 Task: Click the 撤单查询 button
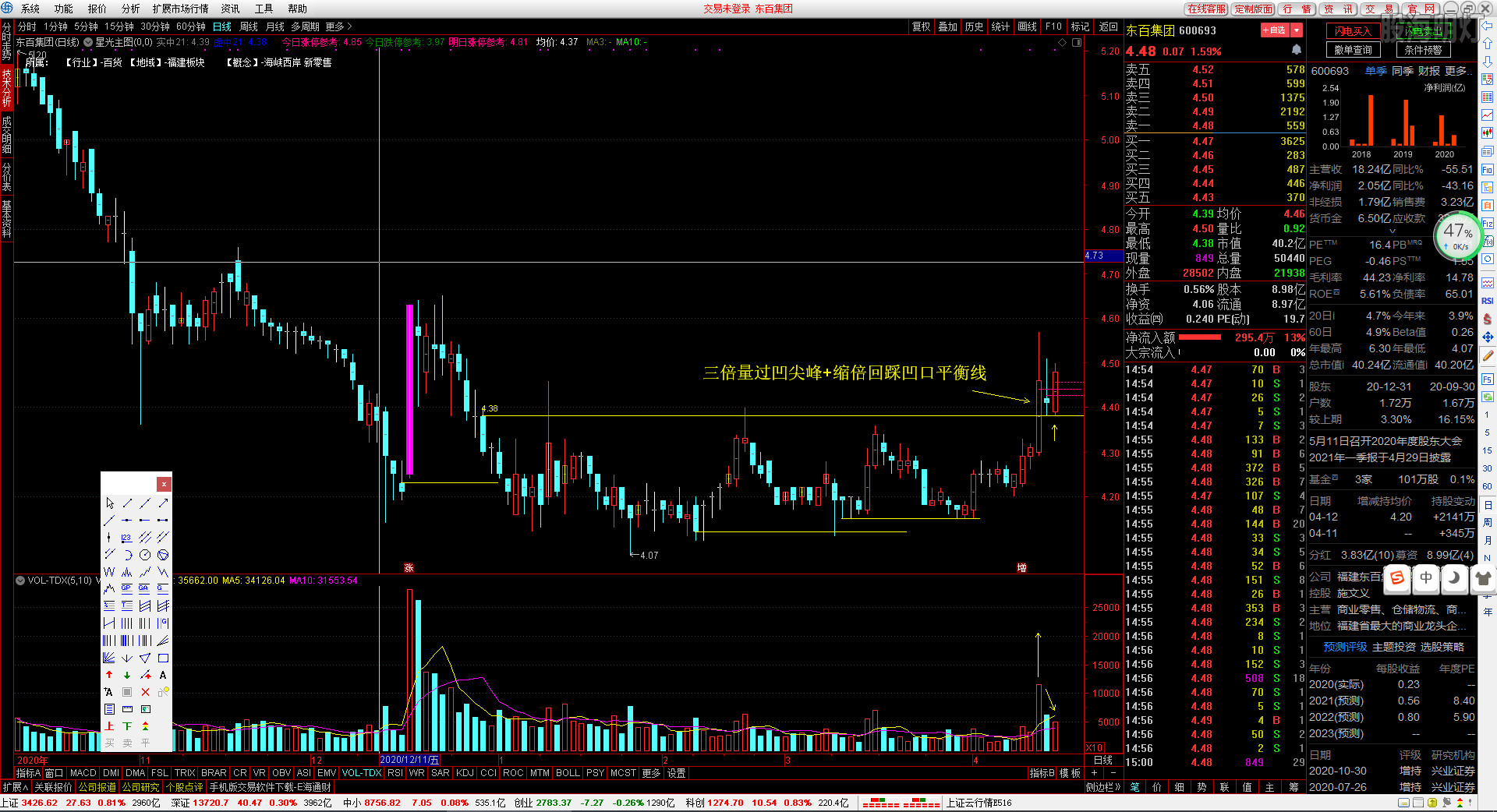[1353, 50]
